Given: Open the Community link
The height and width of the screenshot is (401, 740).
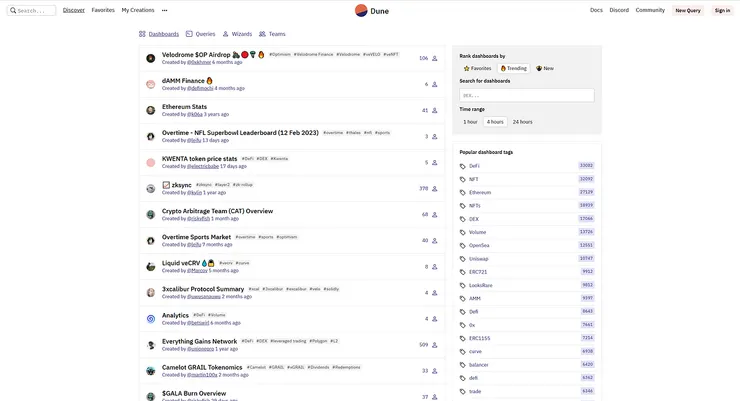Looking at the screenshot, I should click(x=650, y=10).
